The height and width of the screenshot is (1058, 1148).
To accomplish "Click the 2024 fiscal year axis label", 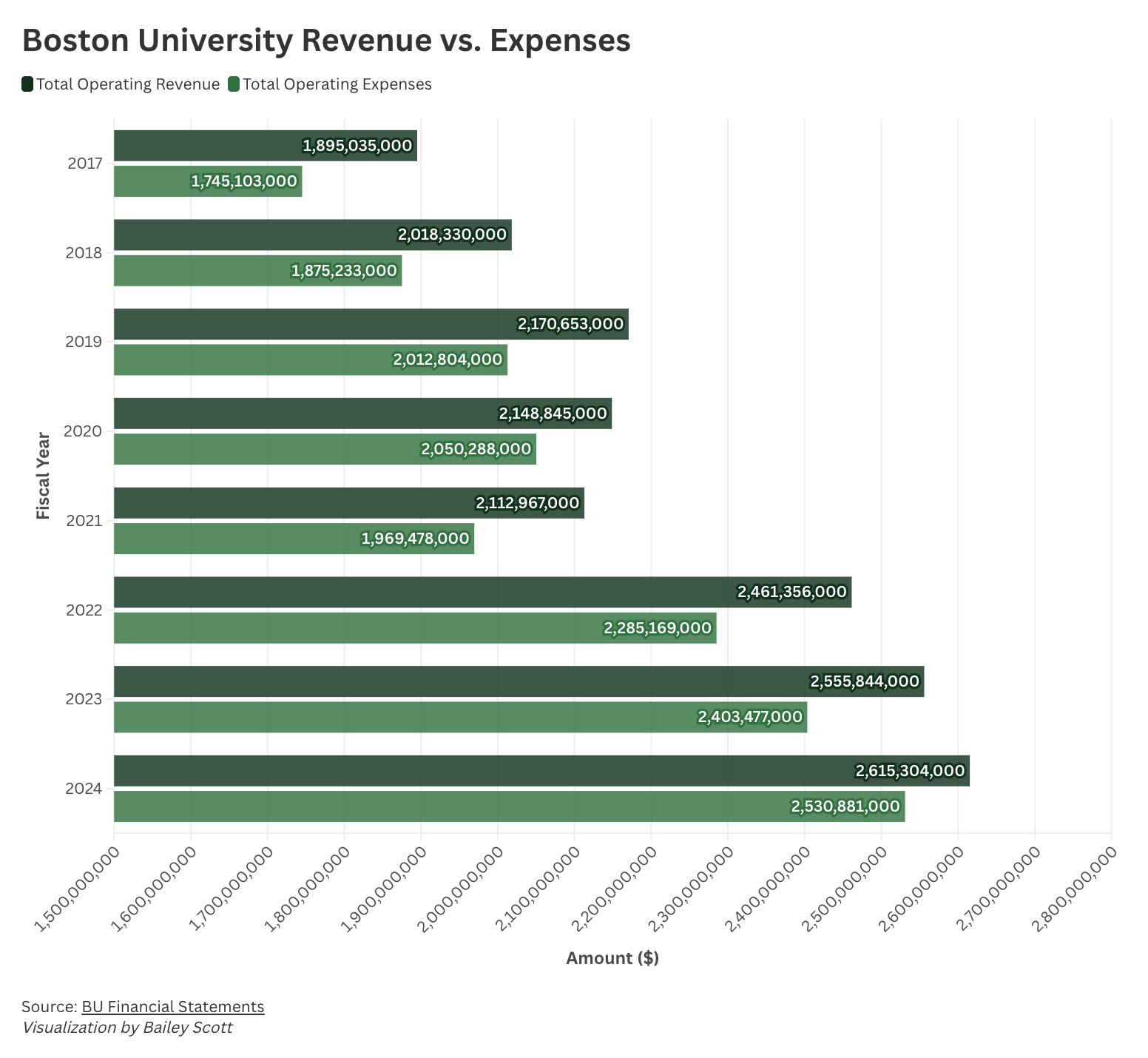I will pos(83,789).
